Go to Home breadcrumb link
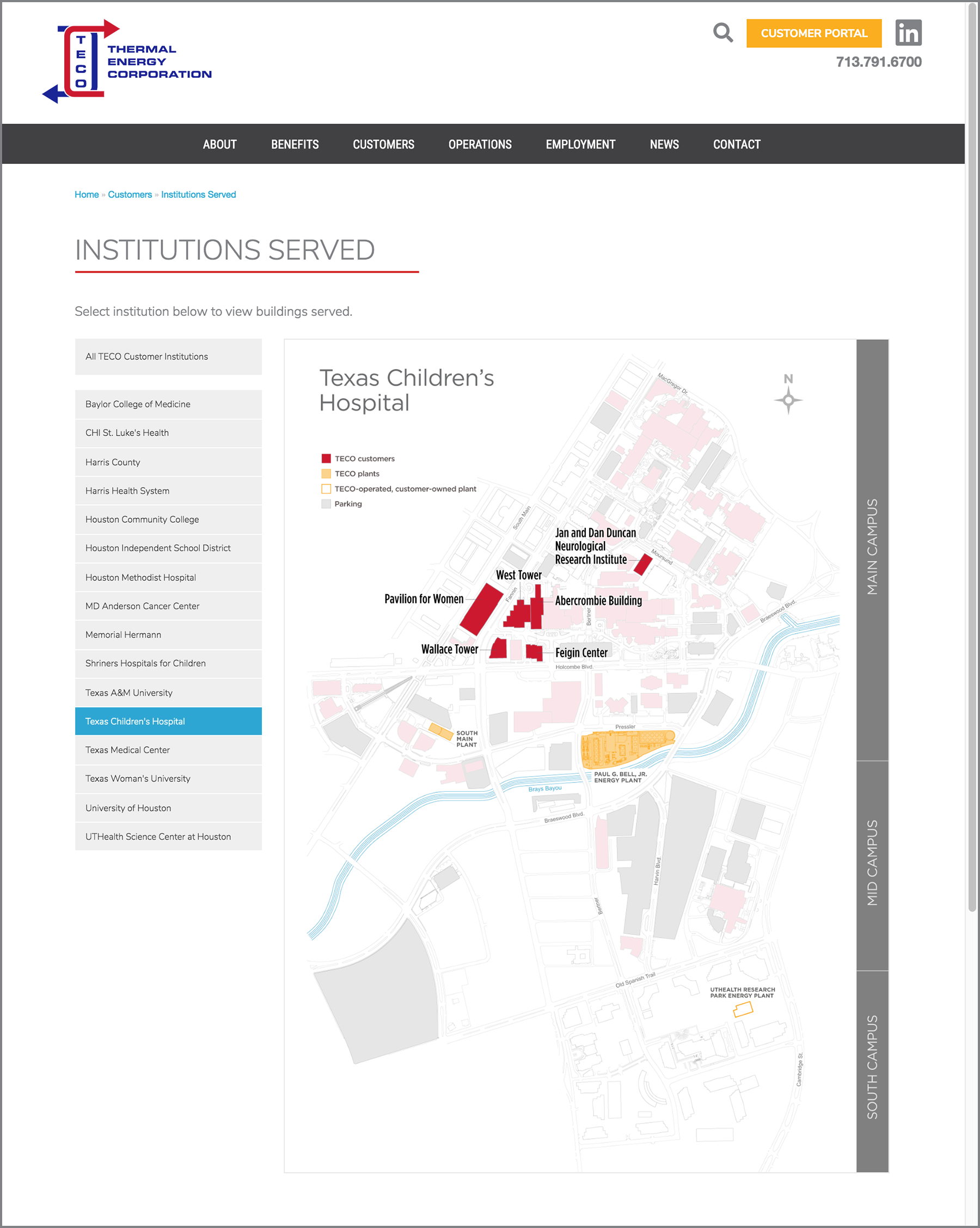The width and height of the screenshot is (980, 1228). (x=87, y=194)
